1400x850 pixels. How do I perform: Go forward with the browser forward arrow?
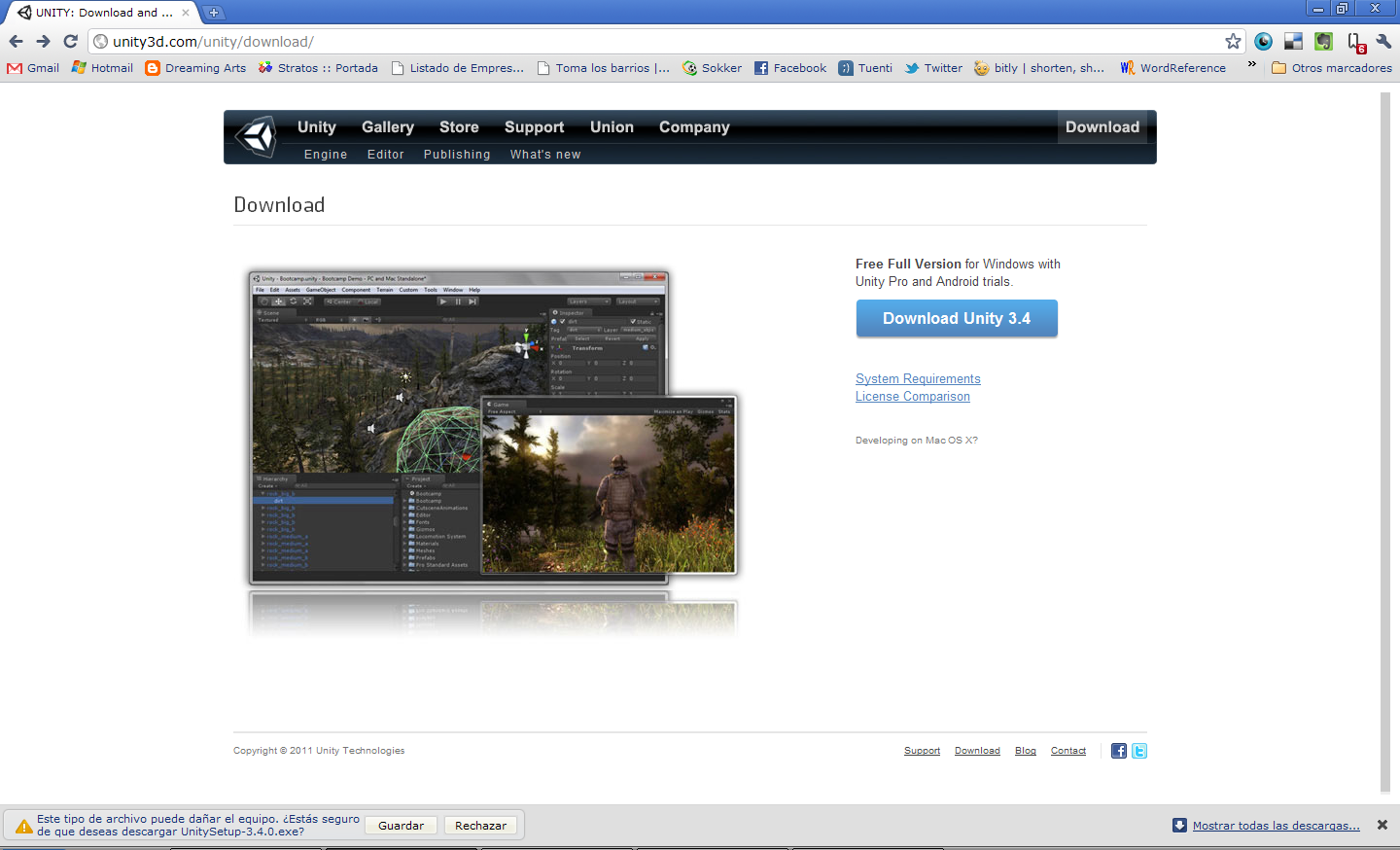pos(43,41)
